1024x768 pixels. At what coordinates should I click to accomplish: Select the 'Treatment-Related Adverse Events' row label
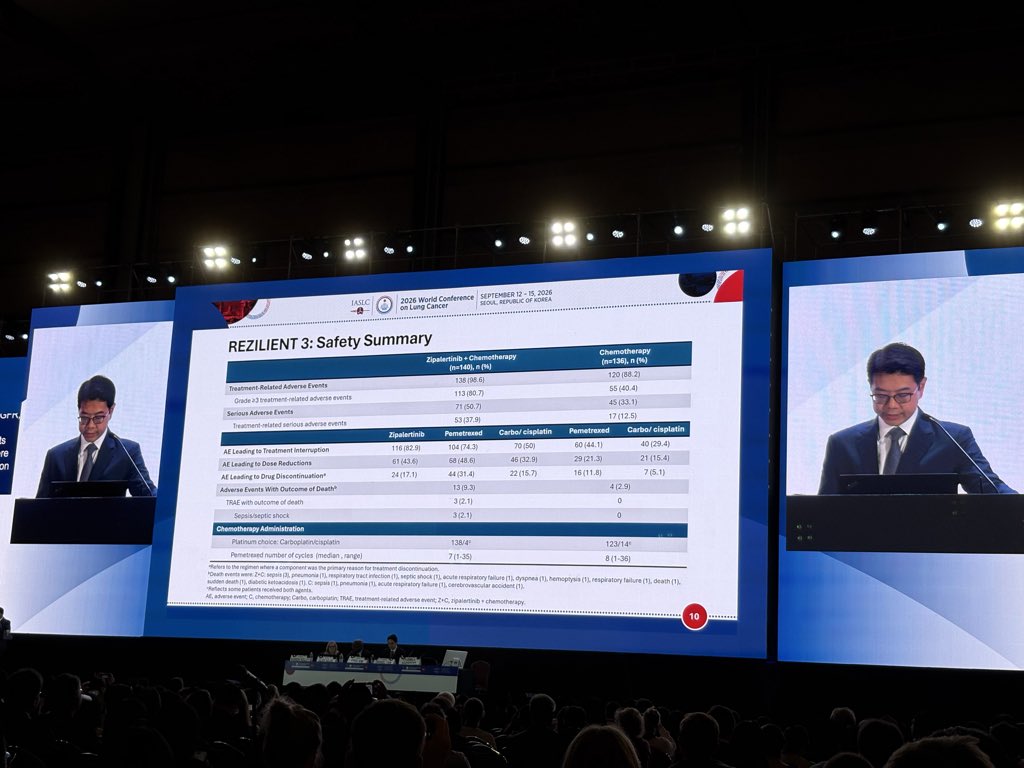click(278, 387)
